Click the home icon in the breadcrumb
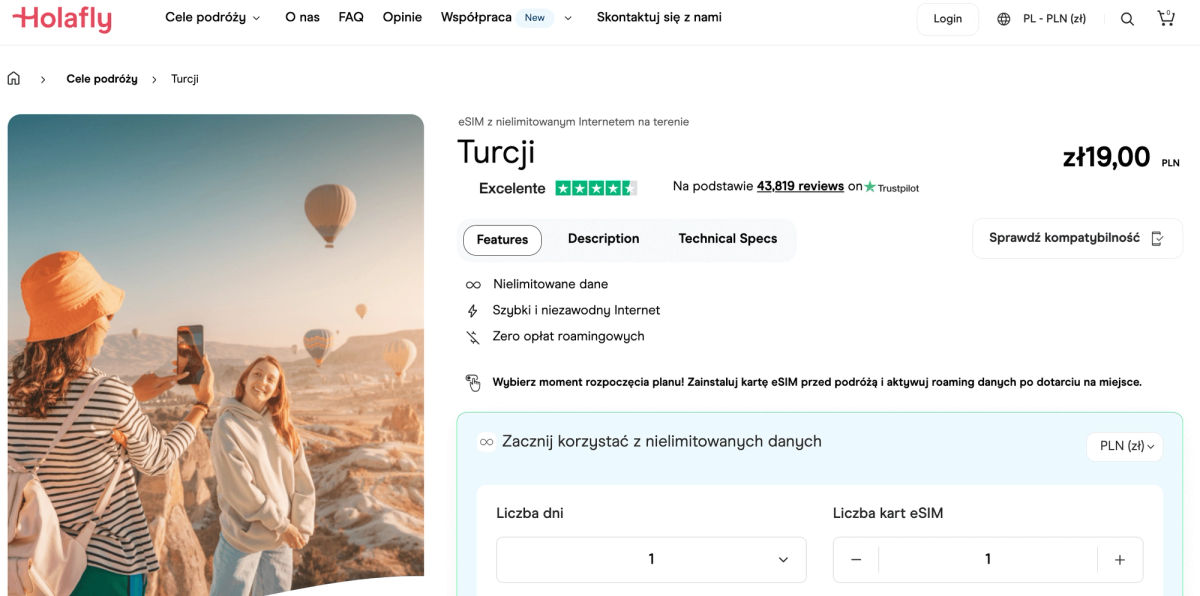 click(x=14, y=77)
